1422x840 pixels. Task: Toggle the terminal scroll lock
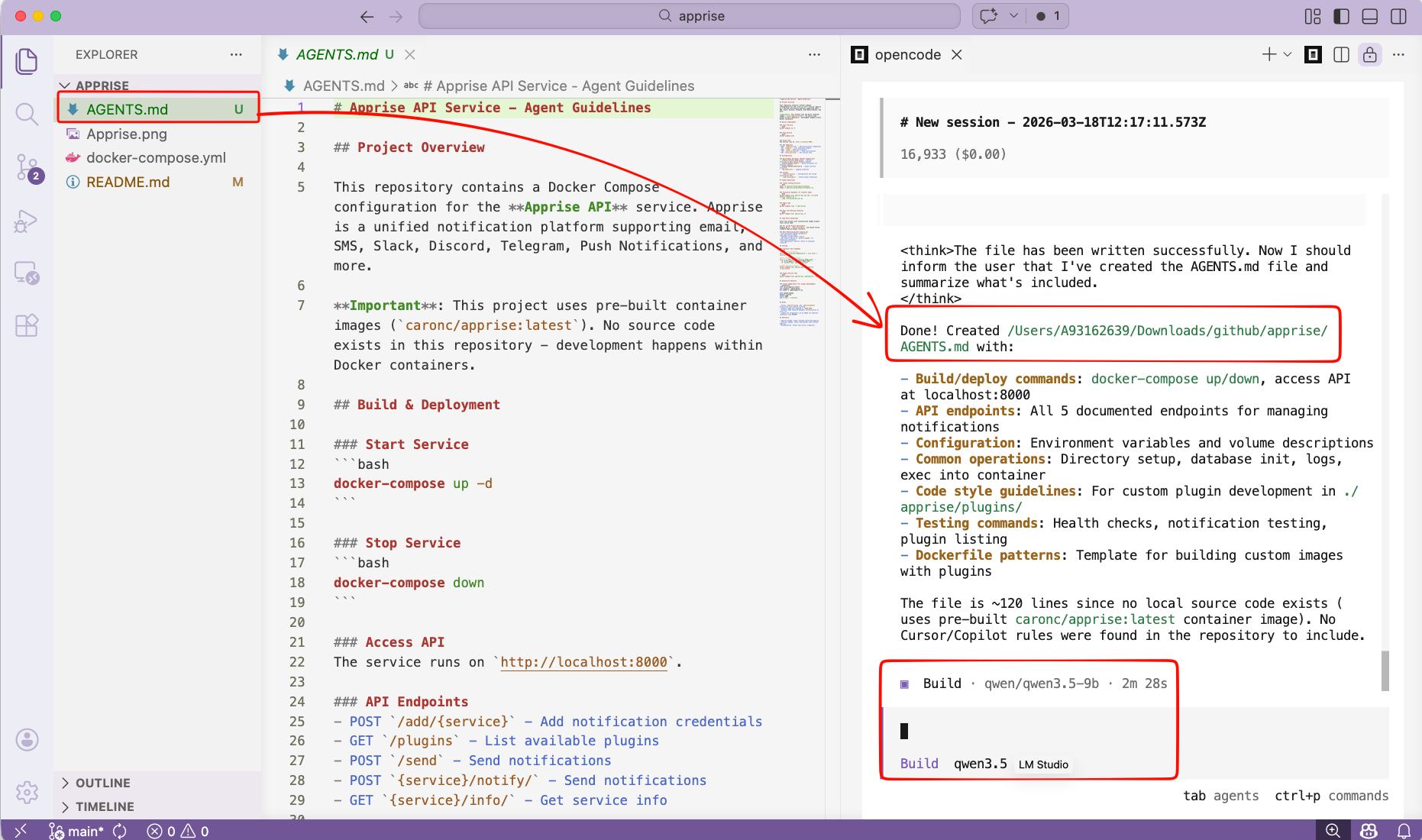coord(1370,54)
